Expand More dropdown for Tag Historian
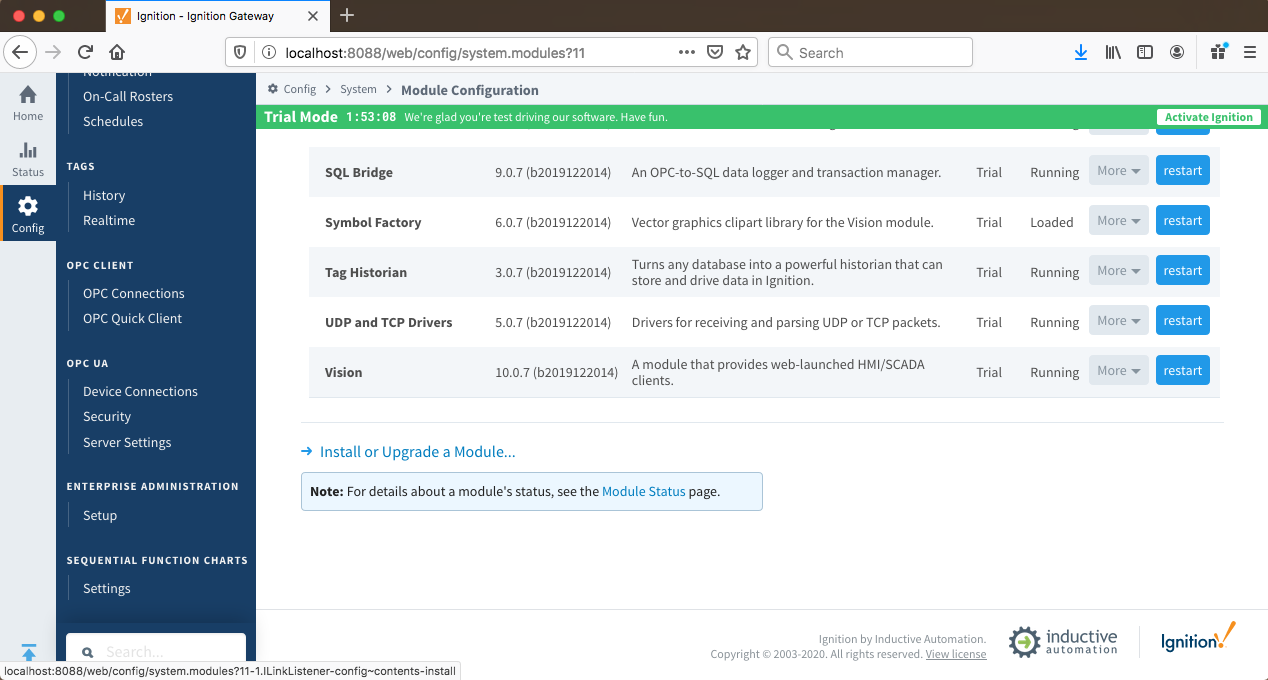The height and width of the screenshot is (680, 1268). tap(1118, 271)
